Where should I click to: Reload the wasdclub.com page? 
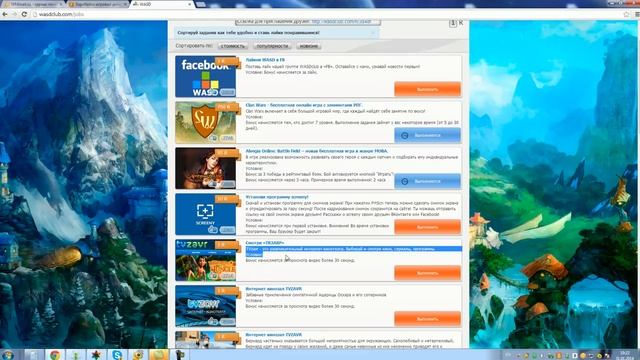(x=24, y=14)
